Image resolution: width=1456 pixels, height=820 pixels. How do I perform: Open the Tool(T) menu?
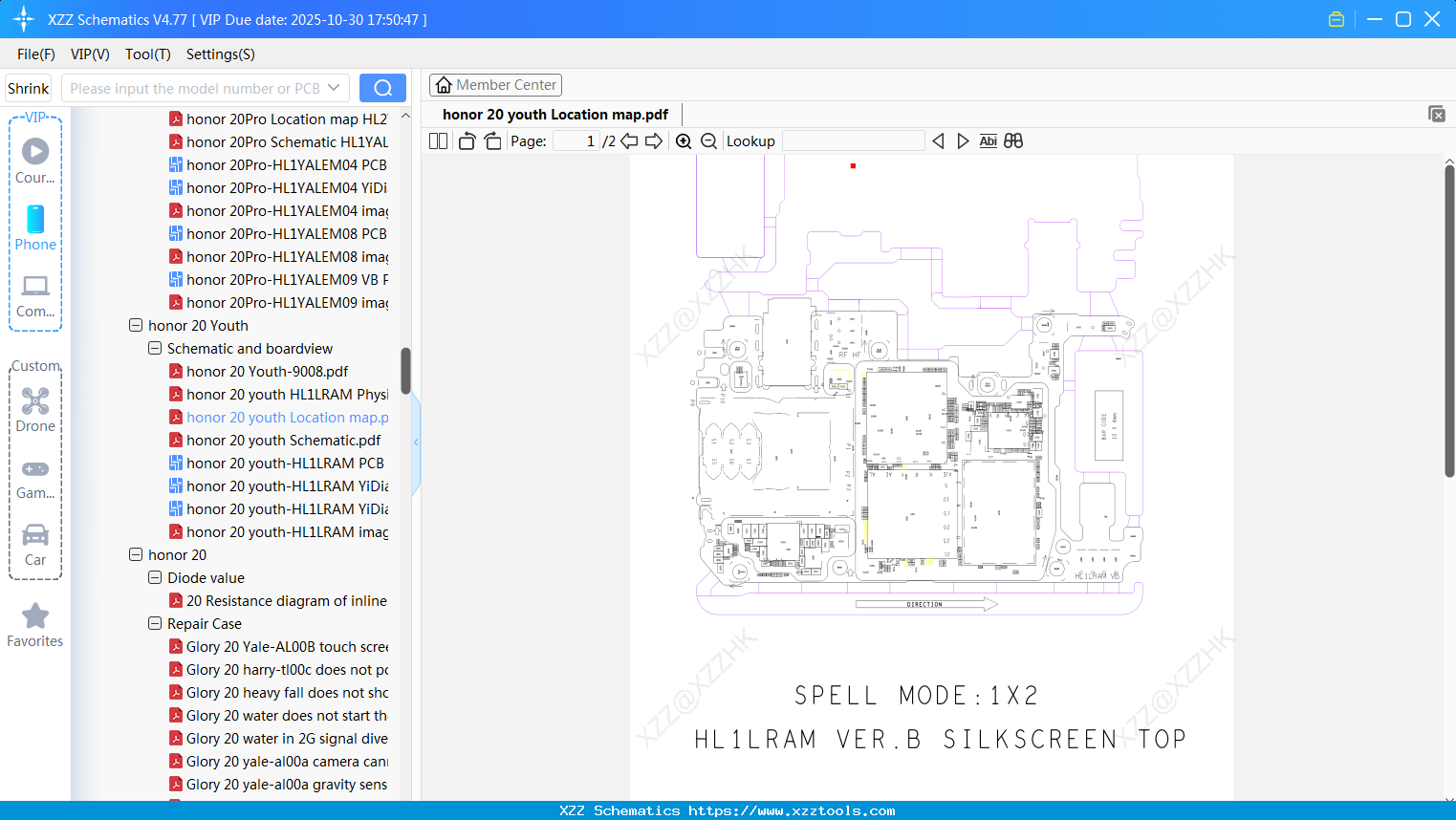148,54
